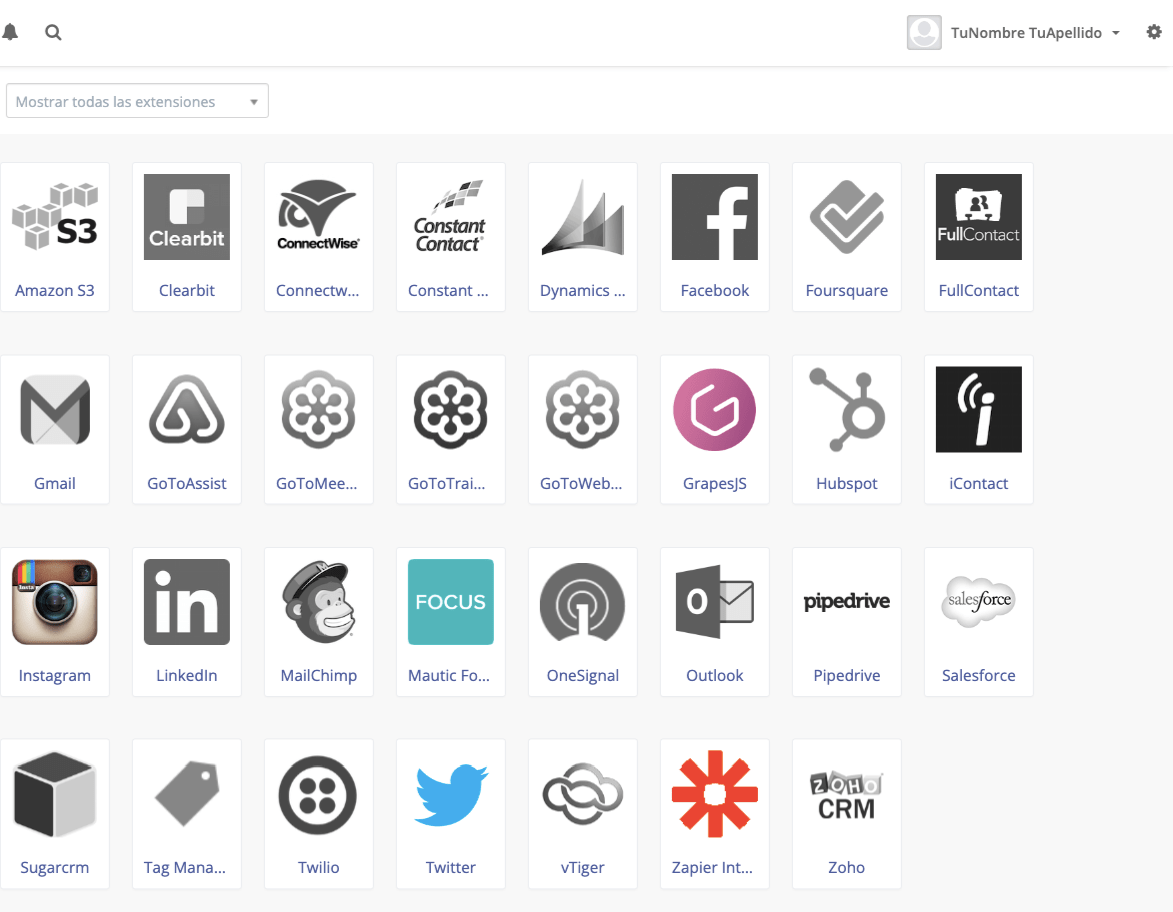Click the 'Twilio' text label
This screenshot has width=1173, height=912.
click(319, 868)
